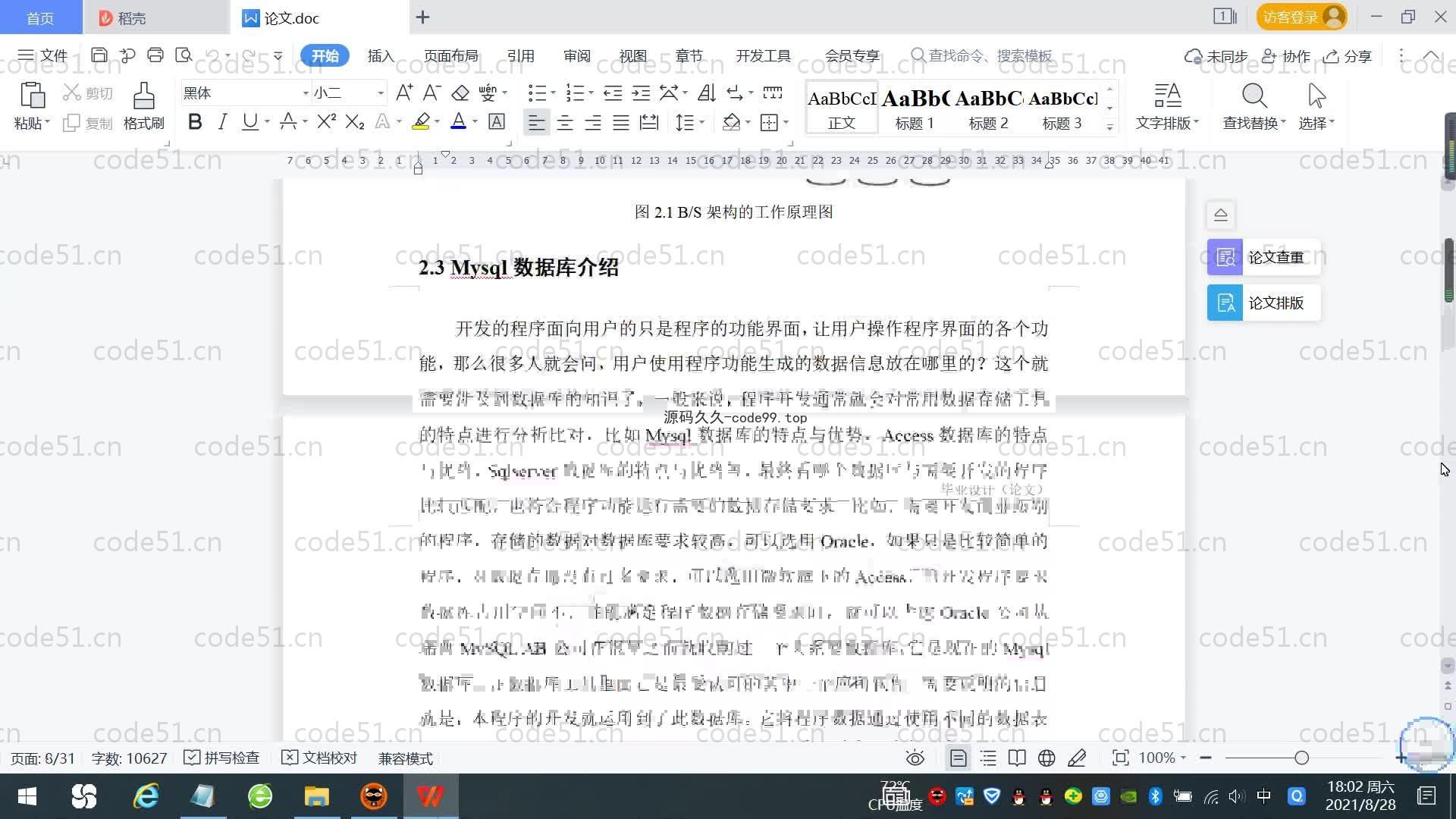Toggle eye protection mode icon
This screenshot has height=819, width=1456.
click(915, 758)
